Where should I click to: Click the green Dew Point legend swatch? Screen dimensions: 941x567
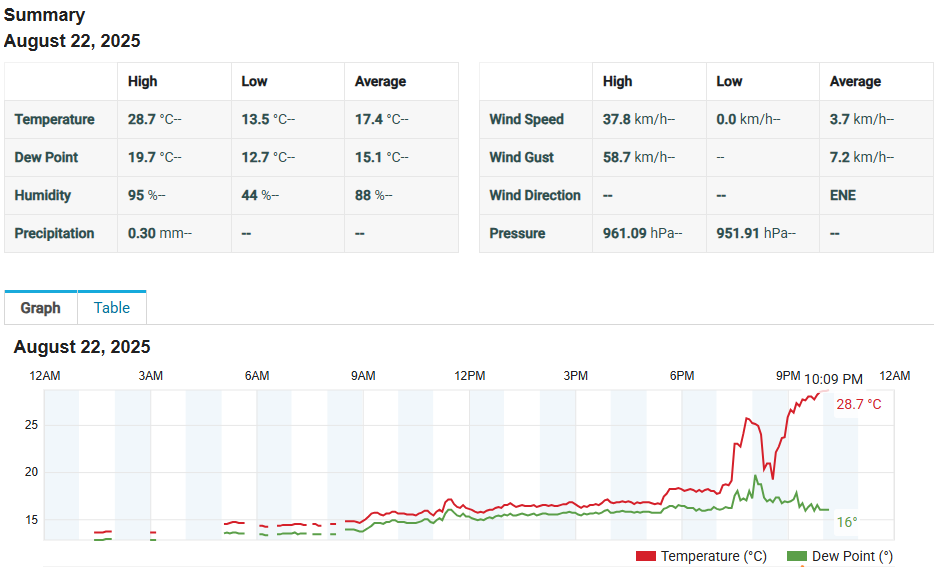pyautogui.click(x=797, y=556)
